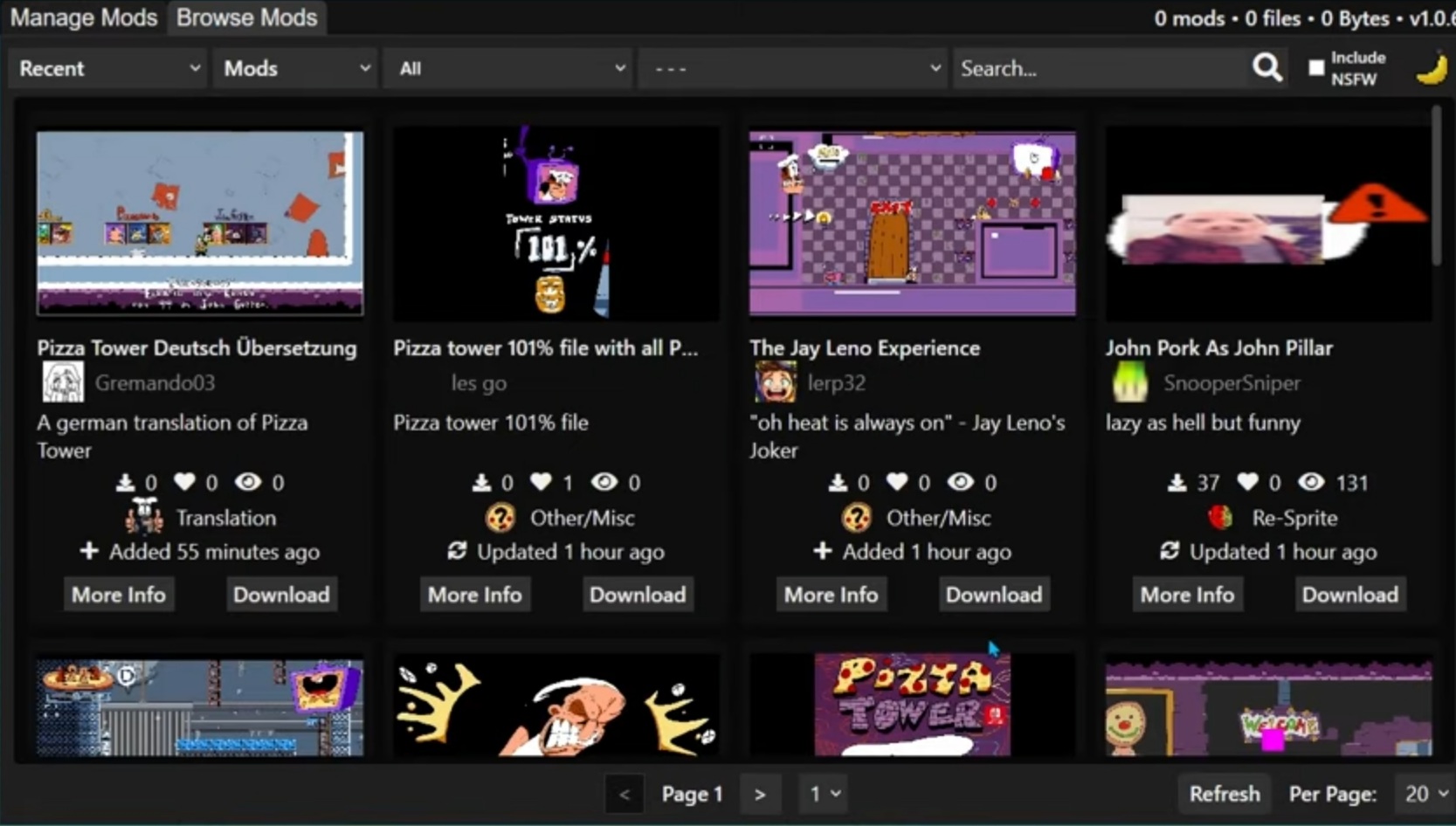Click Other/Misc icon on Jay Leno card

coord(857,518)
